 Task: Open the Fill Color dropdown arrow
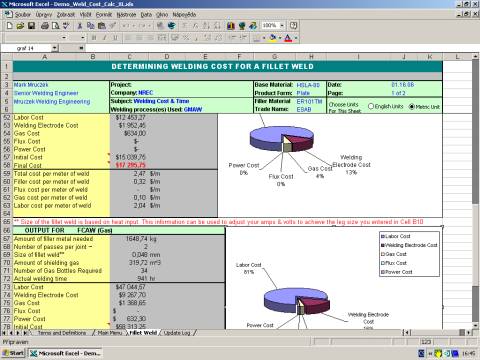pyautogui.click(x=280, y=38)
